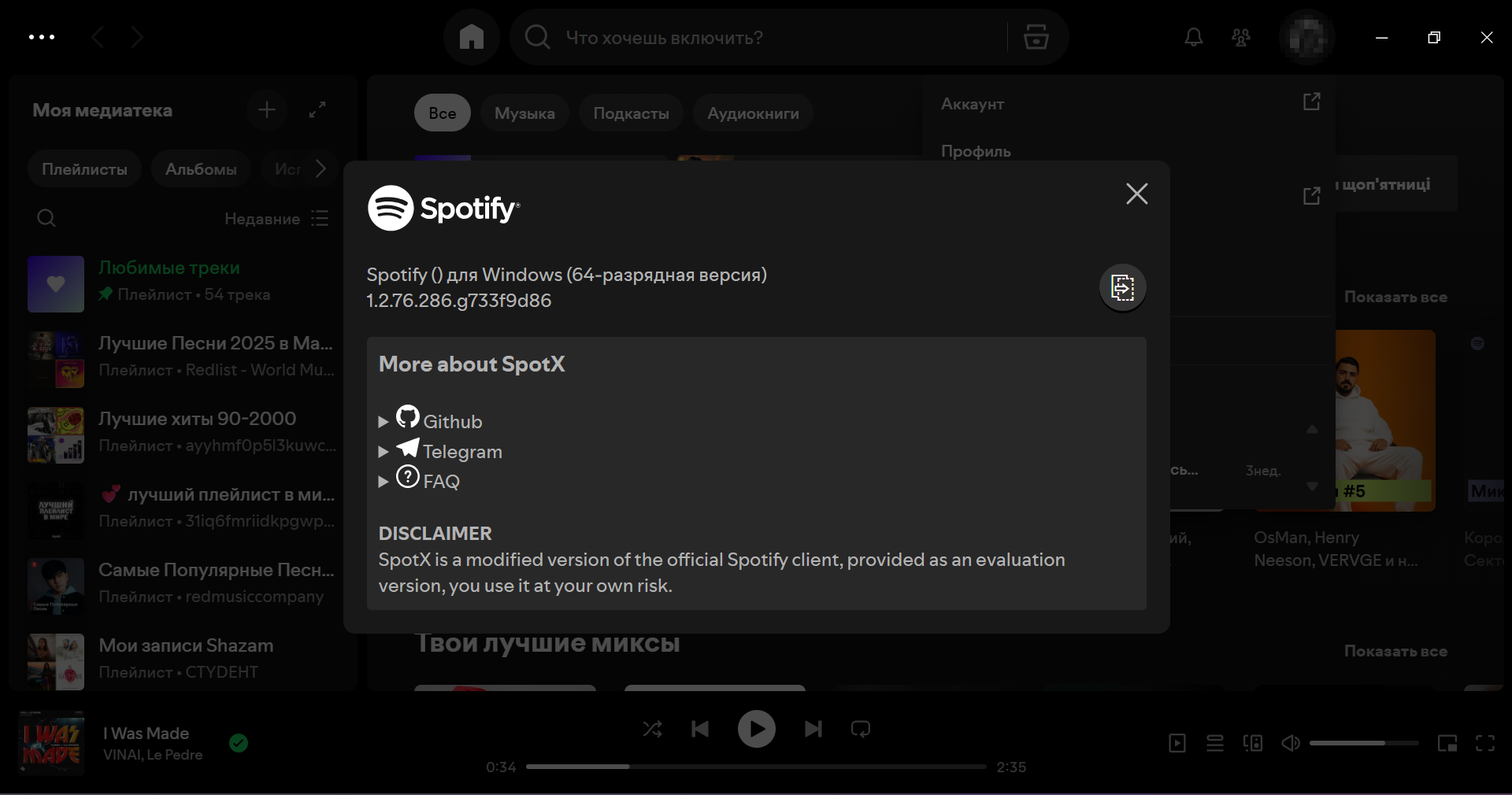The image size is (1512, 795).
Task: Select the Аудиокниги filter chip
Action: pos(753,113)
